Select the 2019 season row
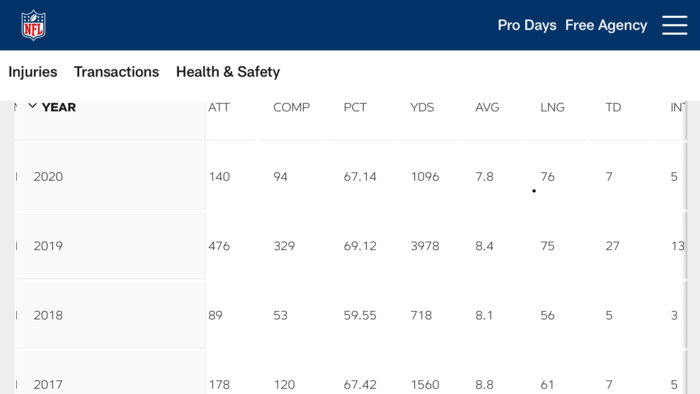The height and width of the screenshot is (394, 700). click(350, 246)
